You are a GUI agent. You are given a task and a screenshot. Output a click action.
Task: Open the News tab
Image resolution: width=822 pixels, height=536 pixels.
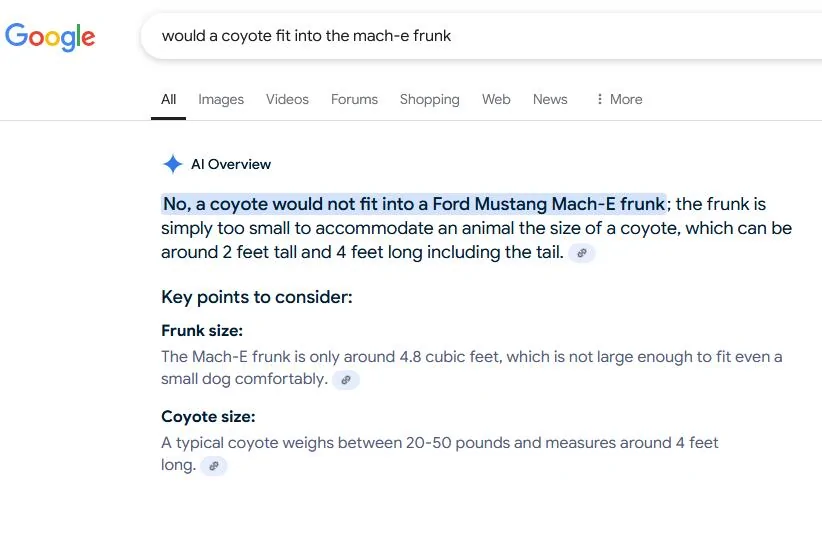click(x=550, y=99)
